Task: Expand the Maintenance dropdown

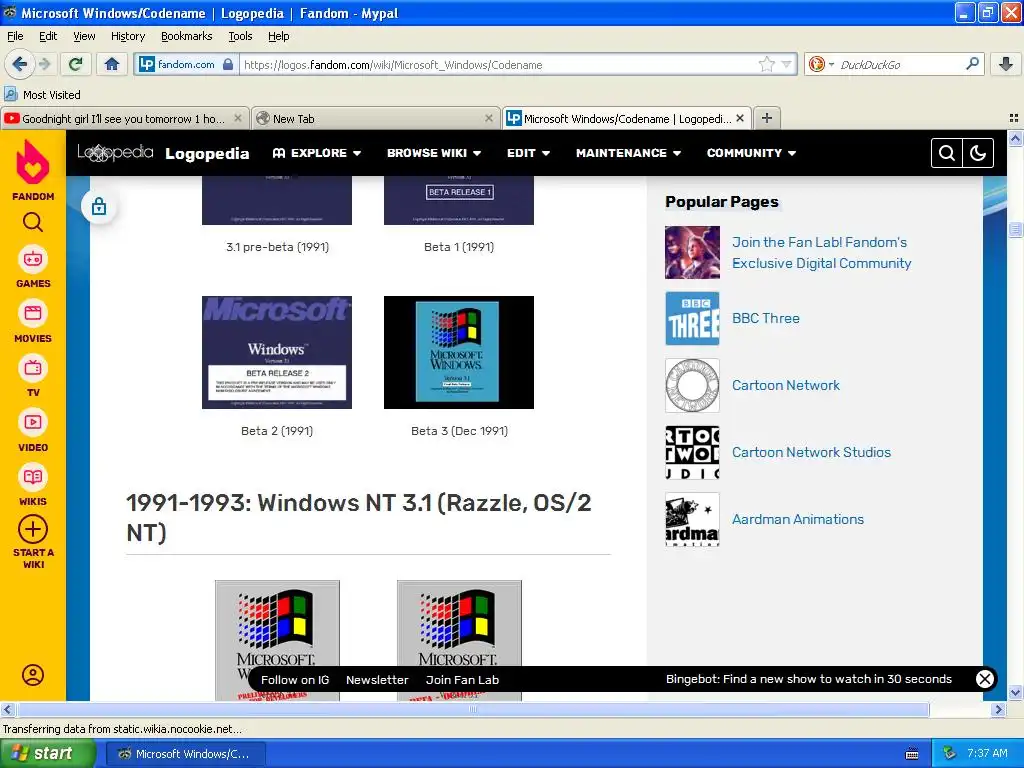Action: (628, 153)
